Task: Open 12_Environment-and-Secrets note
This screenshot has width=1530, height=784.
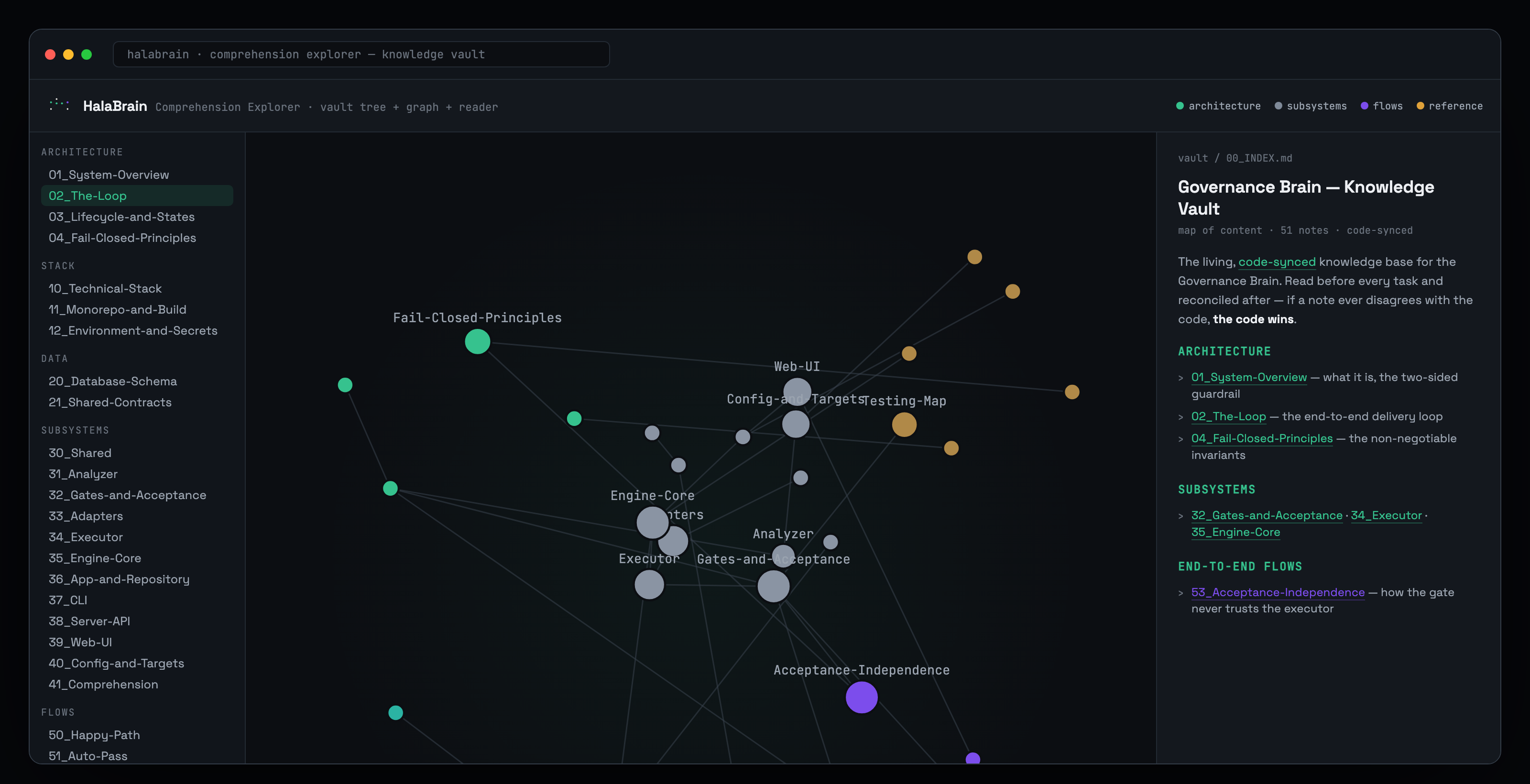Action: click(137, 330)
